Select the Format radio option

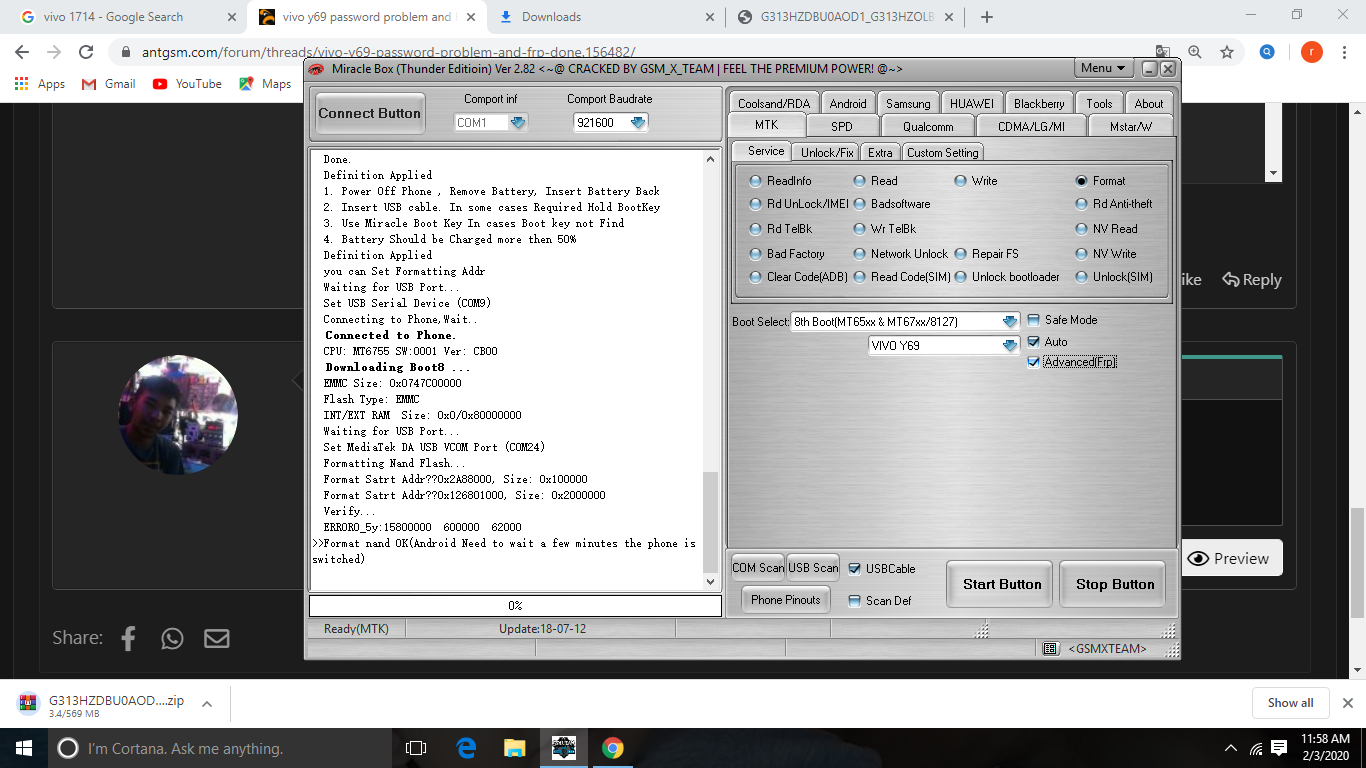click(1082, 181)
